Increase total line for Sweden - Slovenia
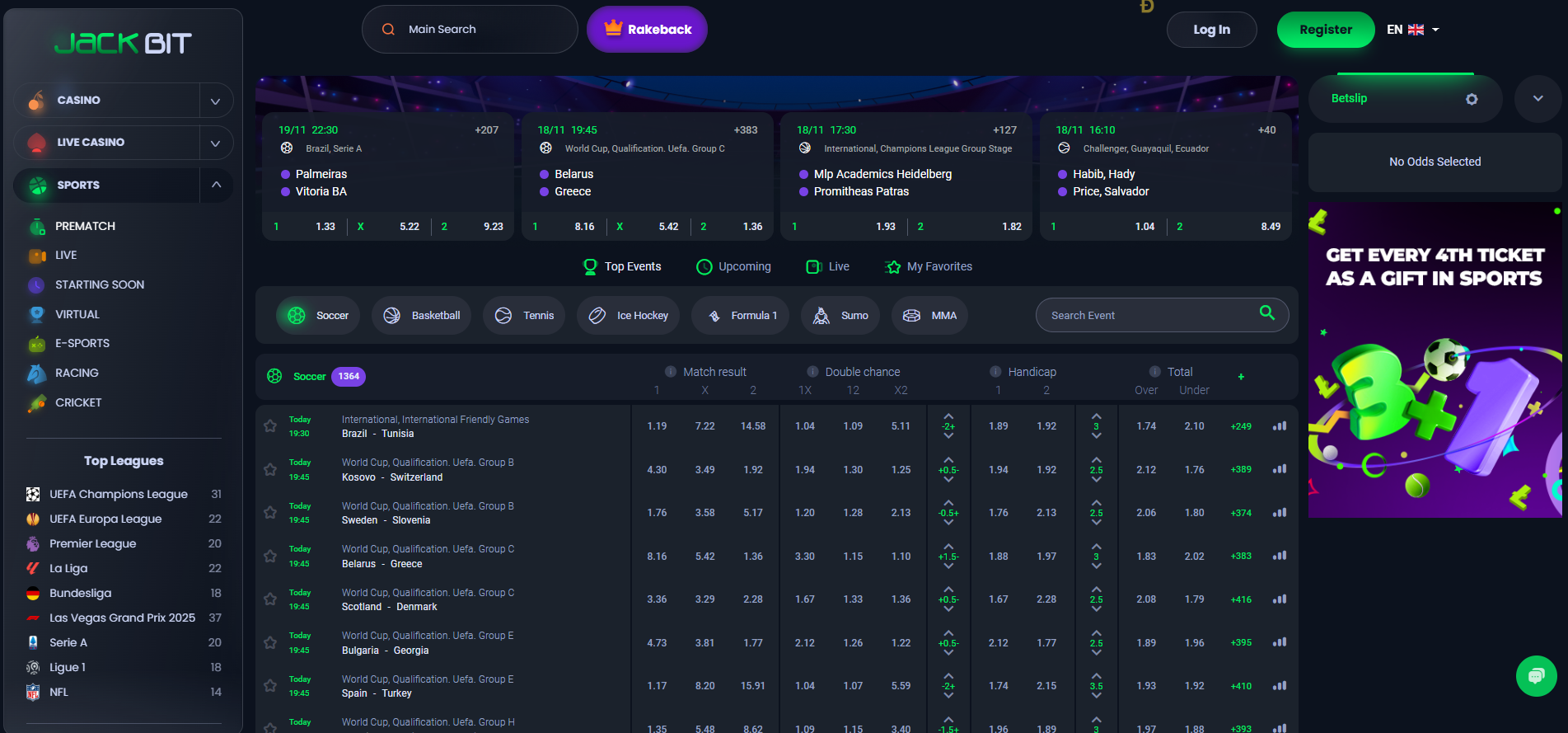The width and height of the screenshot is (1568, 733). tap(1096, 502)
